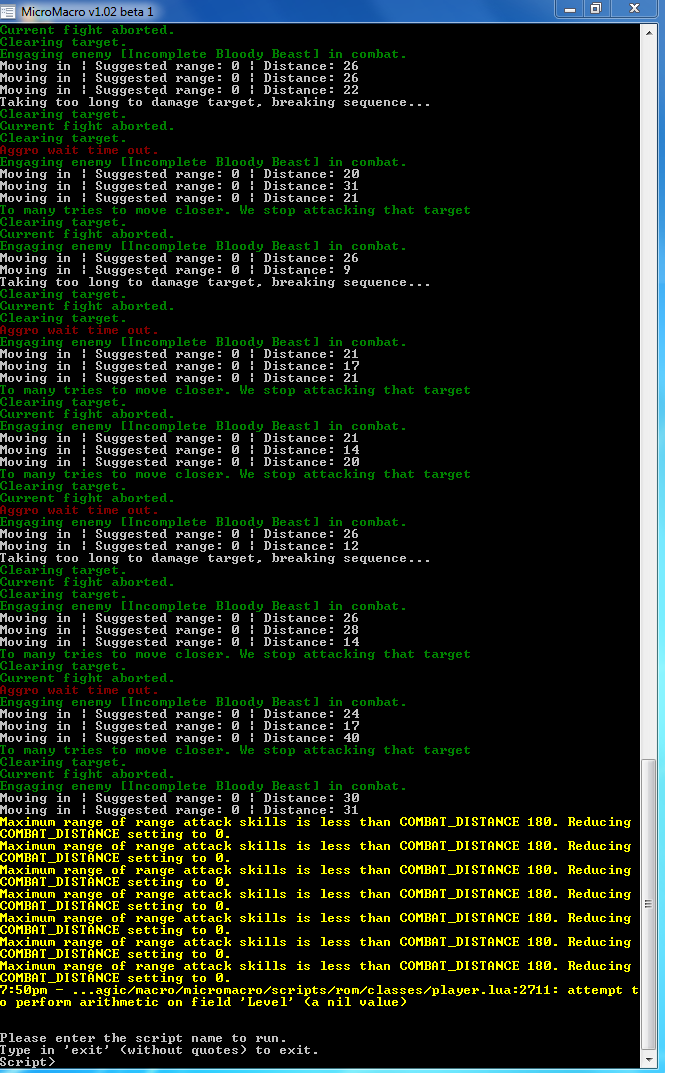Click the scrollbar up arrow
The image size is (679, 1073).
[650, 32]
